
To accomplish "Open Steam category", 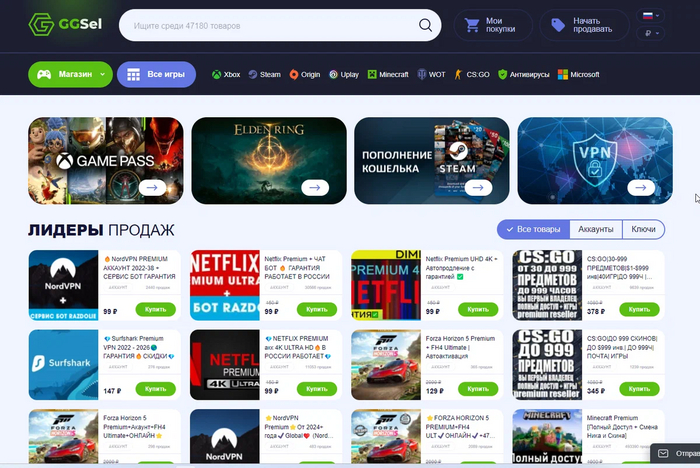I will pos(264,75).
